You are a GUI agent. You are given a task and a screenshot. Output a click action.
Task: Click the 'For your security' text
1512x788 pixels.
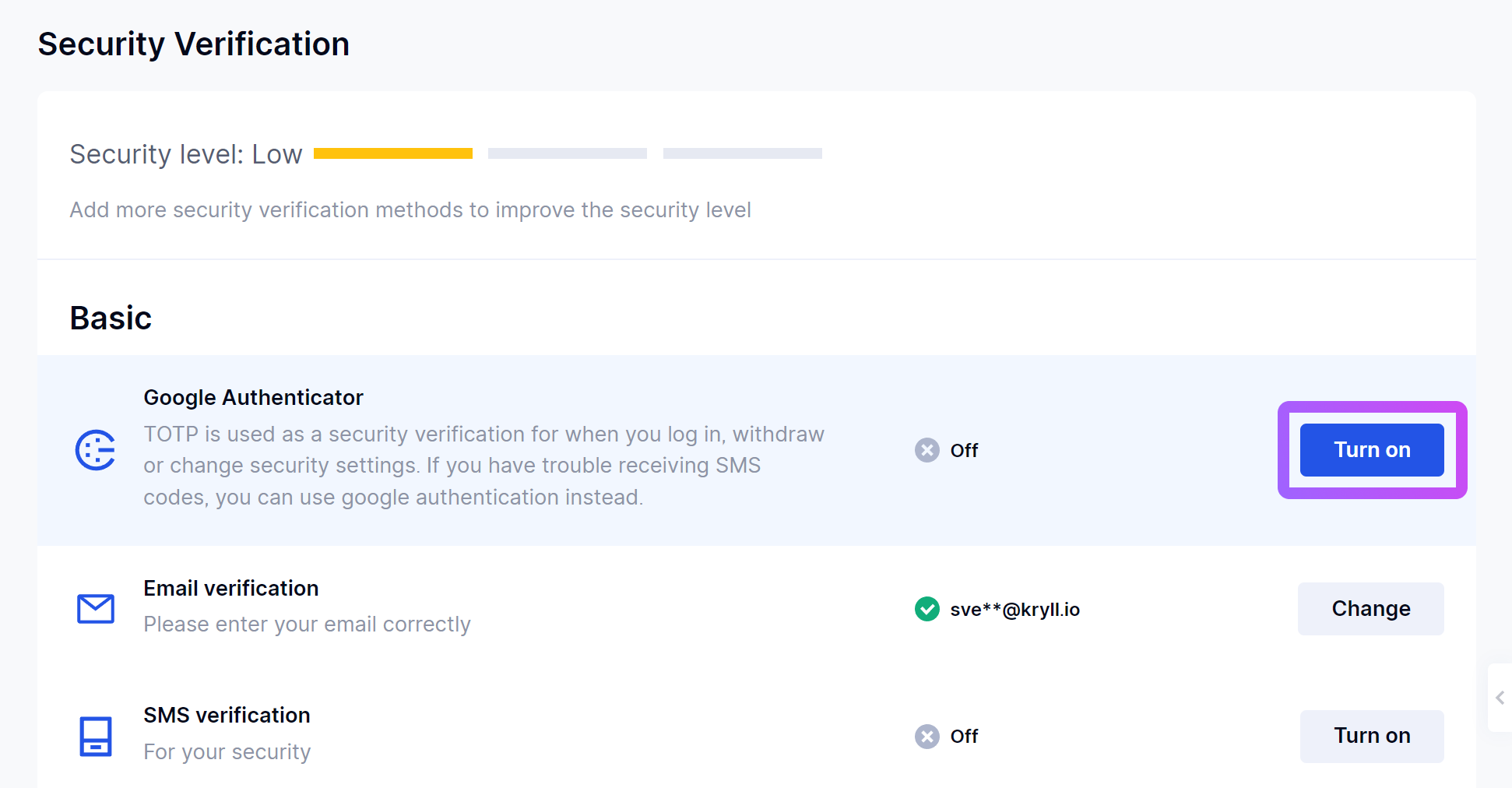(x=227, y=752)
